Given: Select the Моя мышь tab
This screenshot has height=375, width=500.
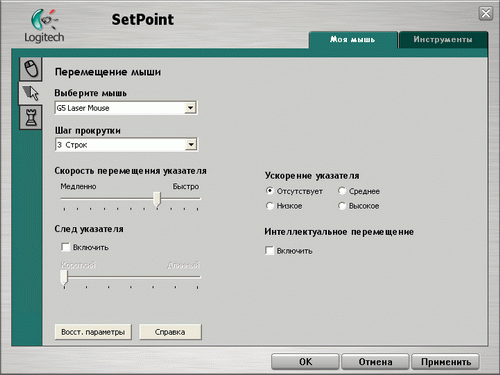Looking at the screenshot, I should (353, 40).
